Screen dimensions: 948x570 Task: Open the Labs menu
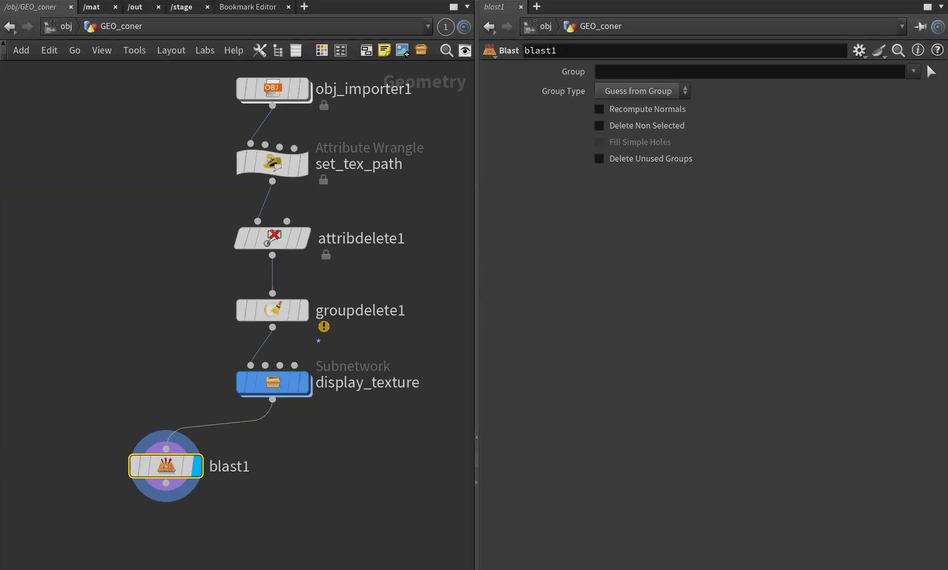pyautogui.click(x=204, y=50)
